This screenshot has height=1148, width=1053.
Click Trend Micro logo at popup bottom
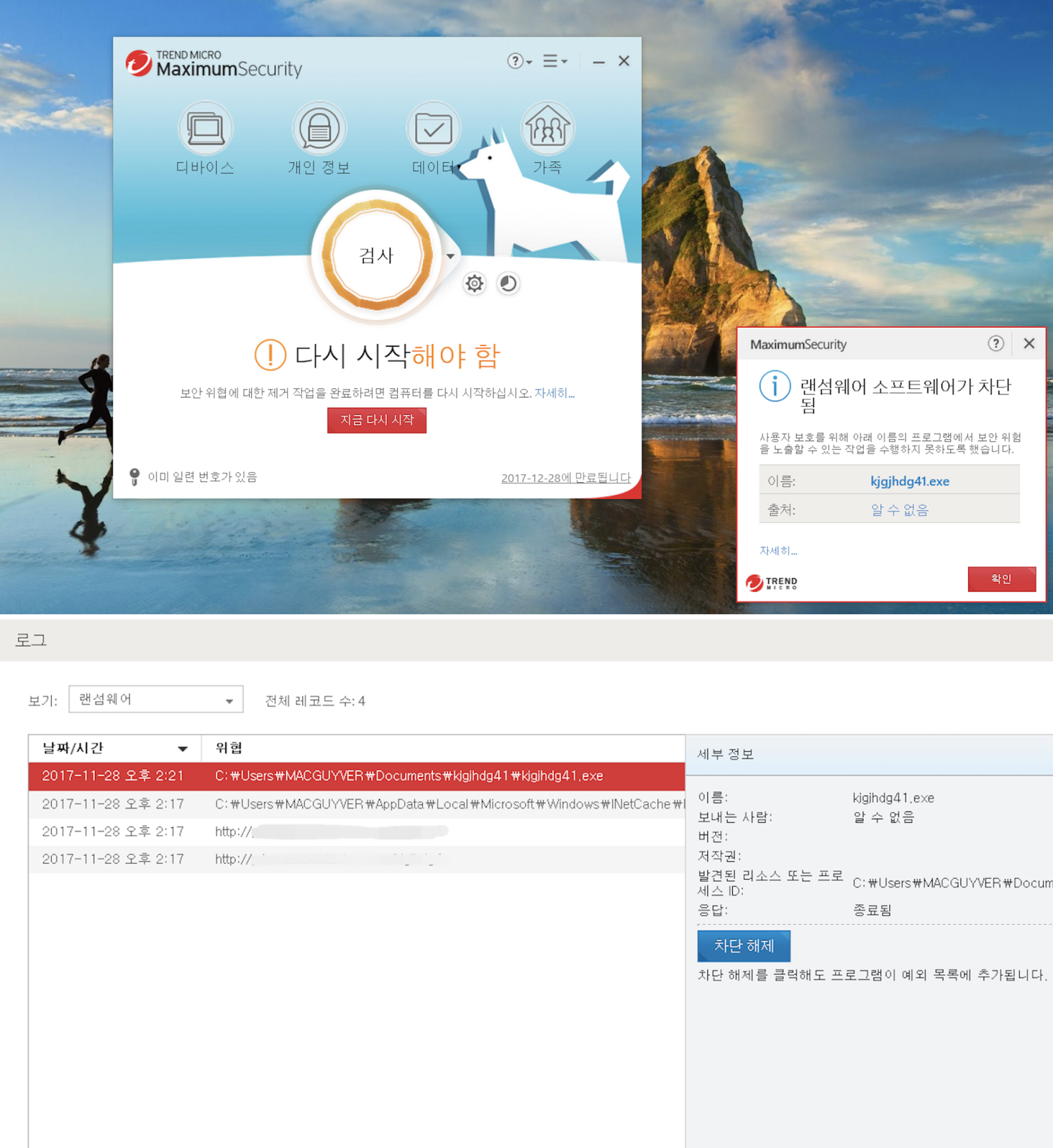click(772, 582)
